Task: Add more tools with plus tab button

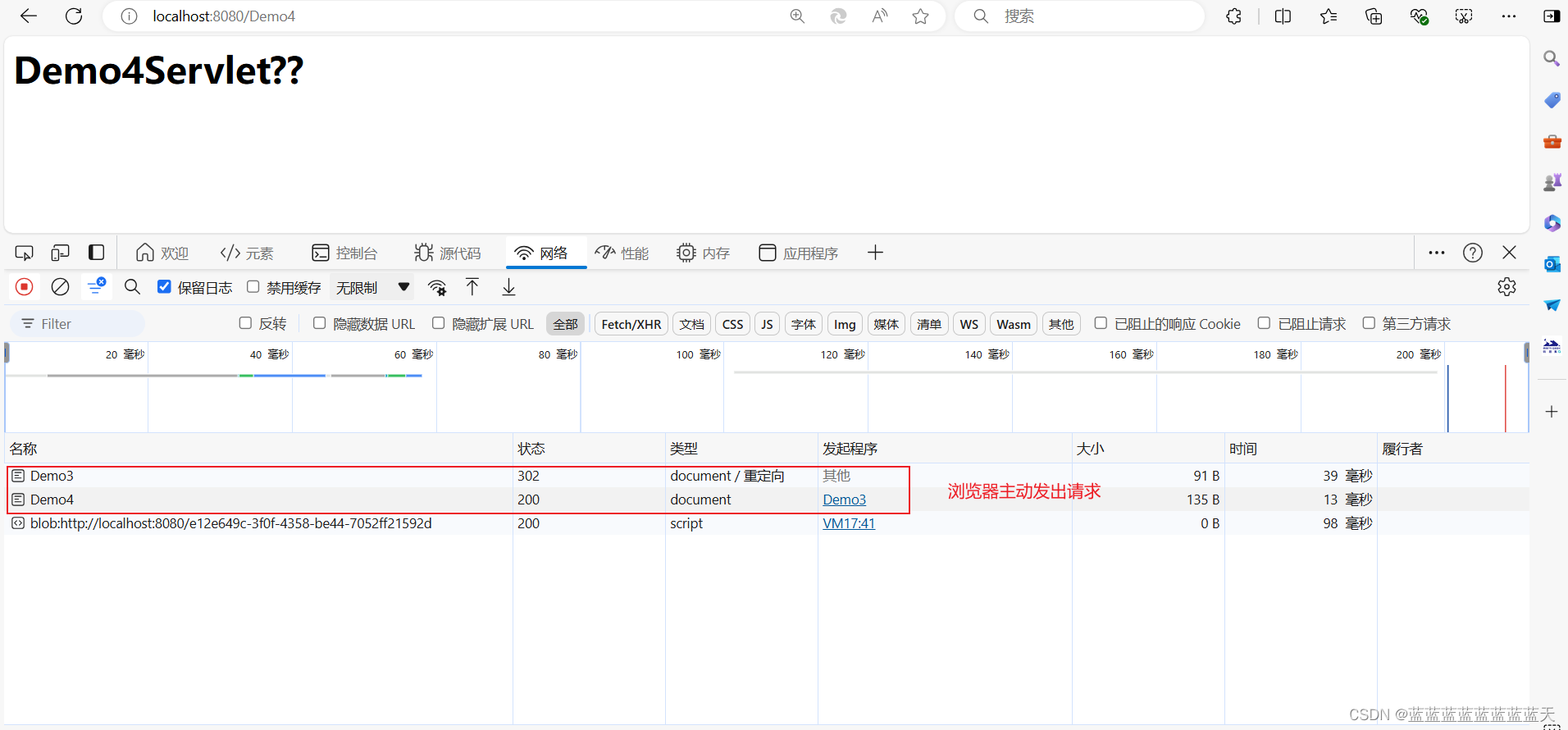Action: coord(875,253)
